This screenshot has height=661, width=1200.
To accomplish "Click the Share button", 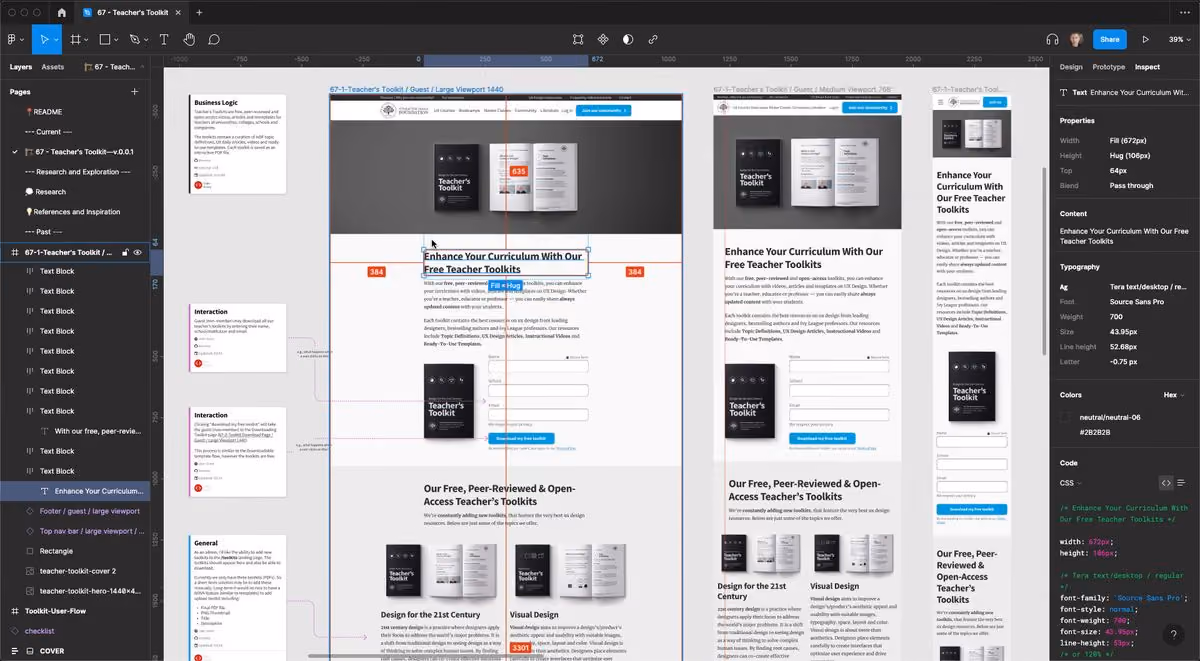I will pos(1109,39).
